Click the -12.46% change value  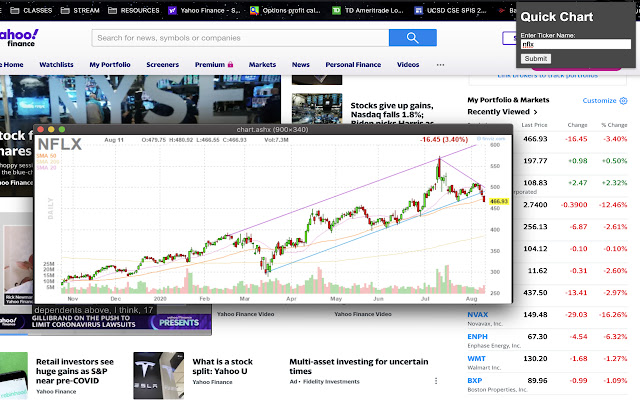point(613,205)
